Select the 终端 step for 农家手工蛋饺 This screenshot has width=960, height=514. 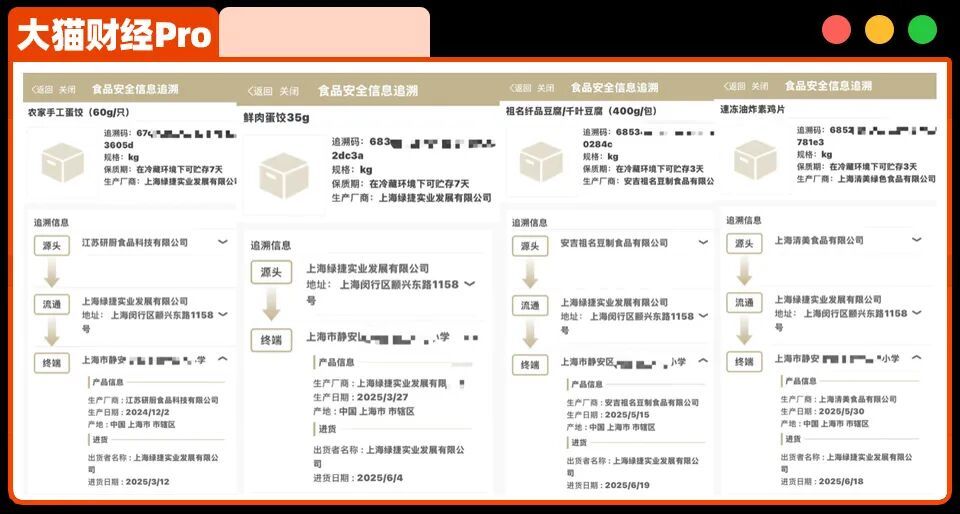click(52, 363)
